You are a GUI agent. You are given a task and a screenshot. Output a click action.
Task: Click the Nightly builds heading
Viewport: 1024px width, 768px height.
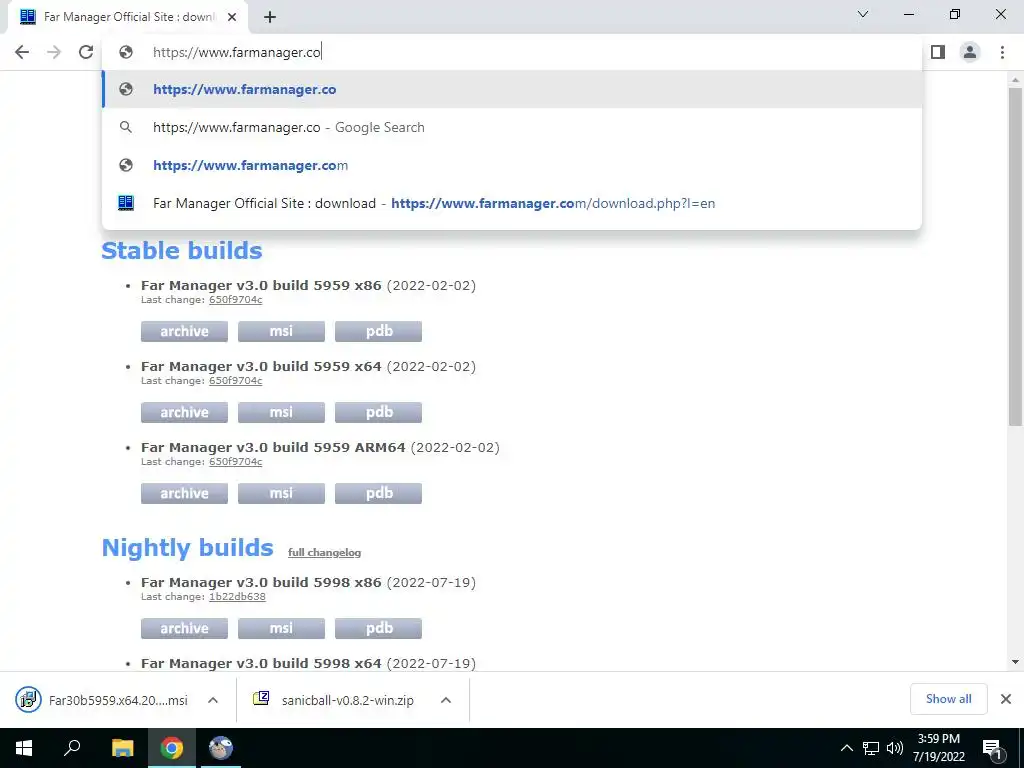[x=187, y=547]
